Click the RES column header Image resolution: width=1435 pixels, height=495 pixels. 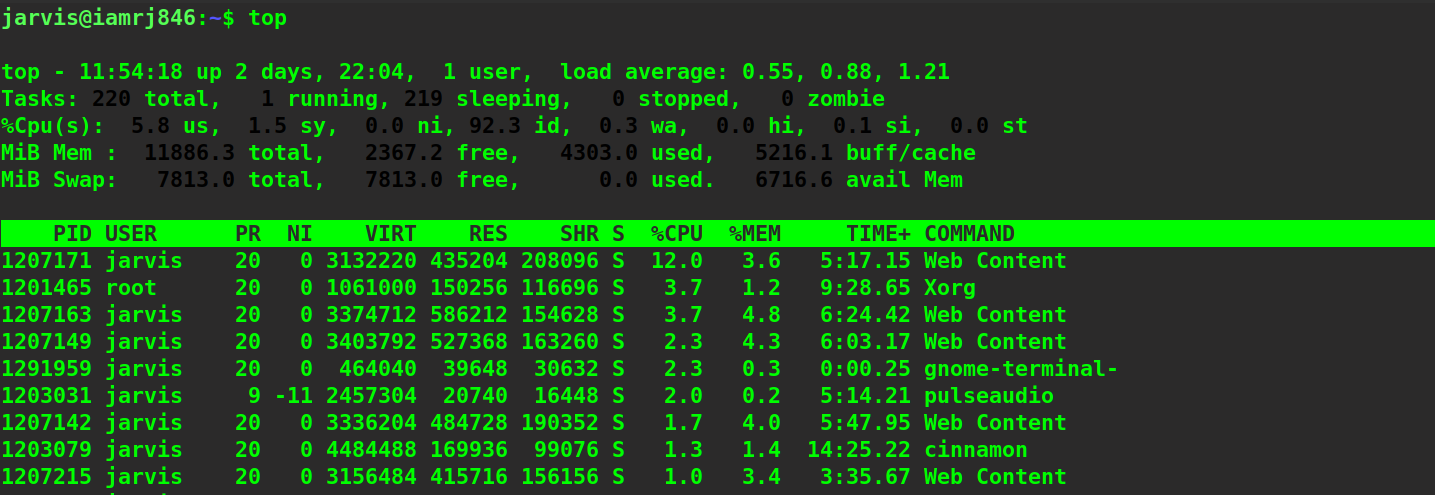[x=488, y=234]
